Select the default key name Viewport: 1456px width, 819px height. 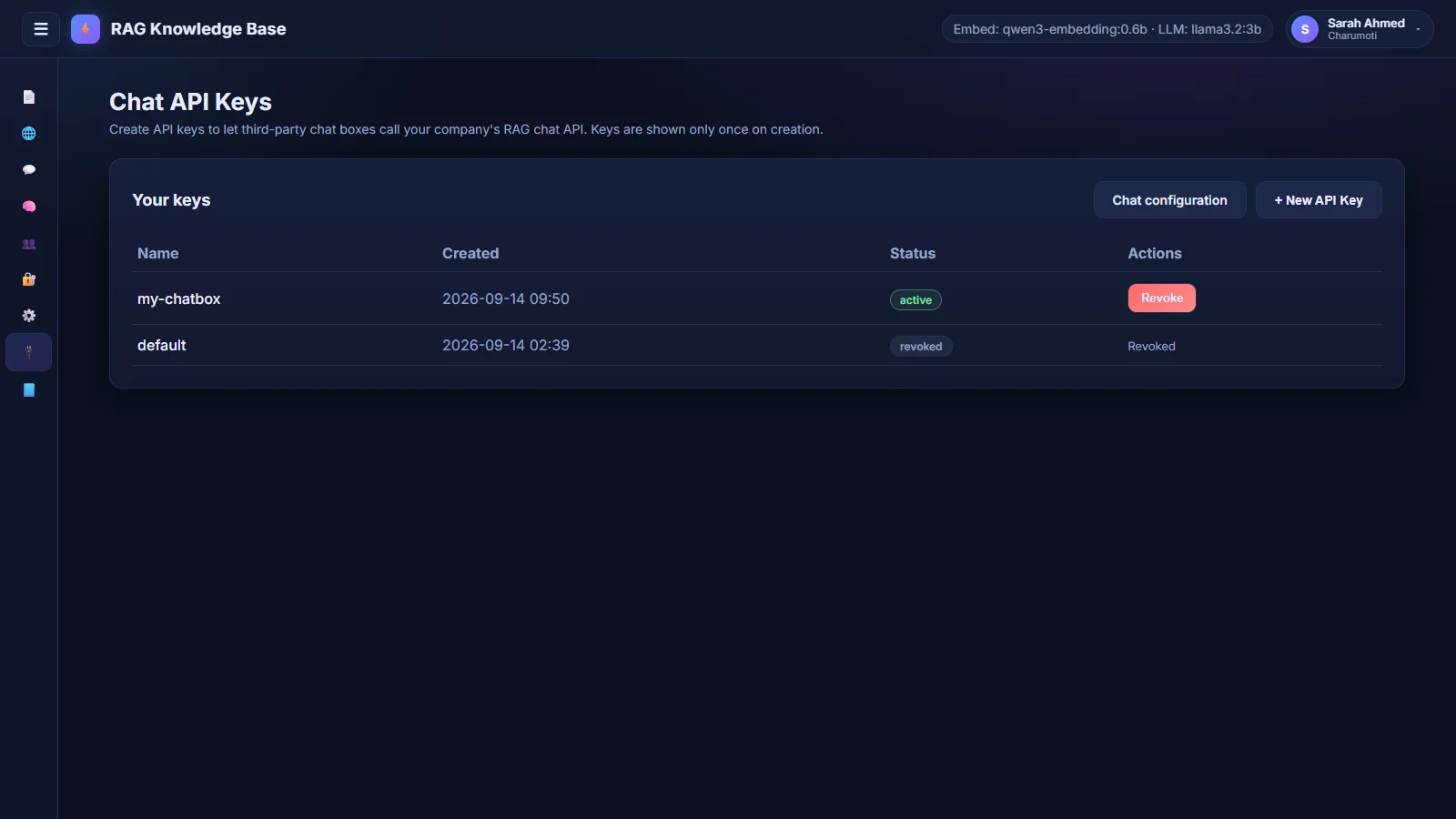162,345
